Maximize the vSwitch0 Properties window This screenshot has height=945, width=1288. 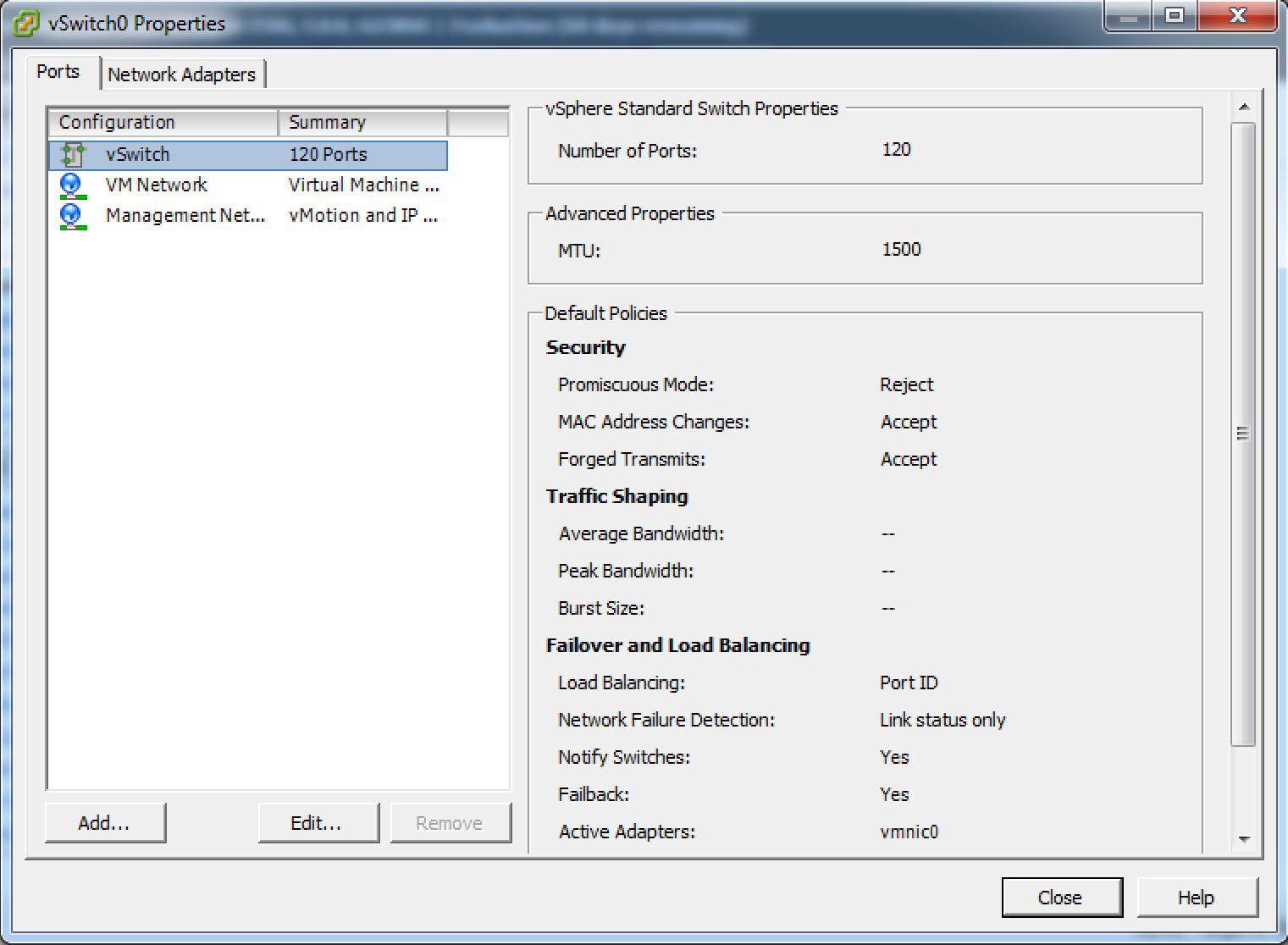pyautogui.click(x=1175, y=15)
